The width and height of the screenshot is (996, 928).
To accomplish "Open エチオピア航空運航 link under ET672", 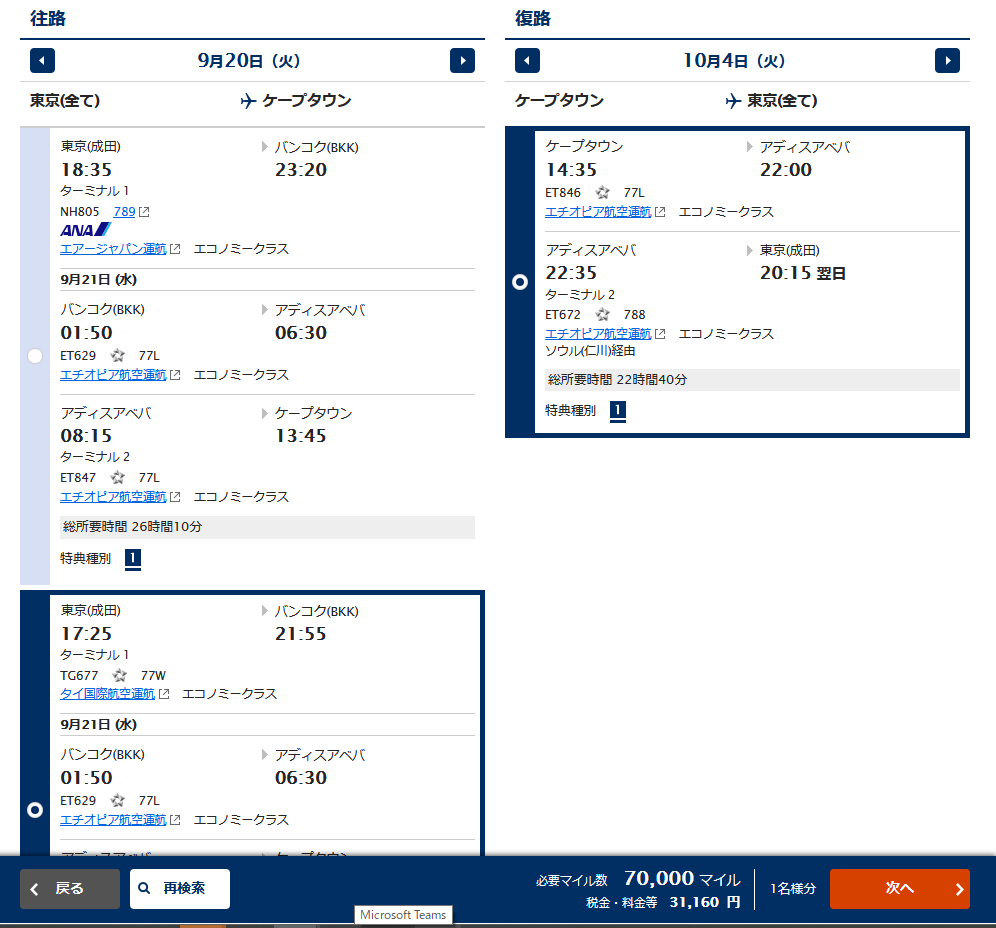I will pos(598,333).
